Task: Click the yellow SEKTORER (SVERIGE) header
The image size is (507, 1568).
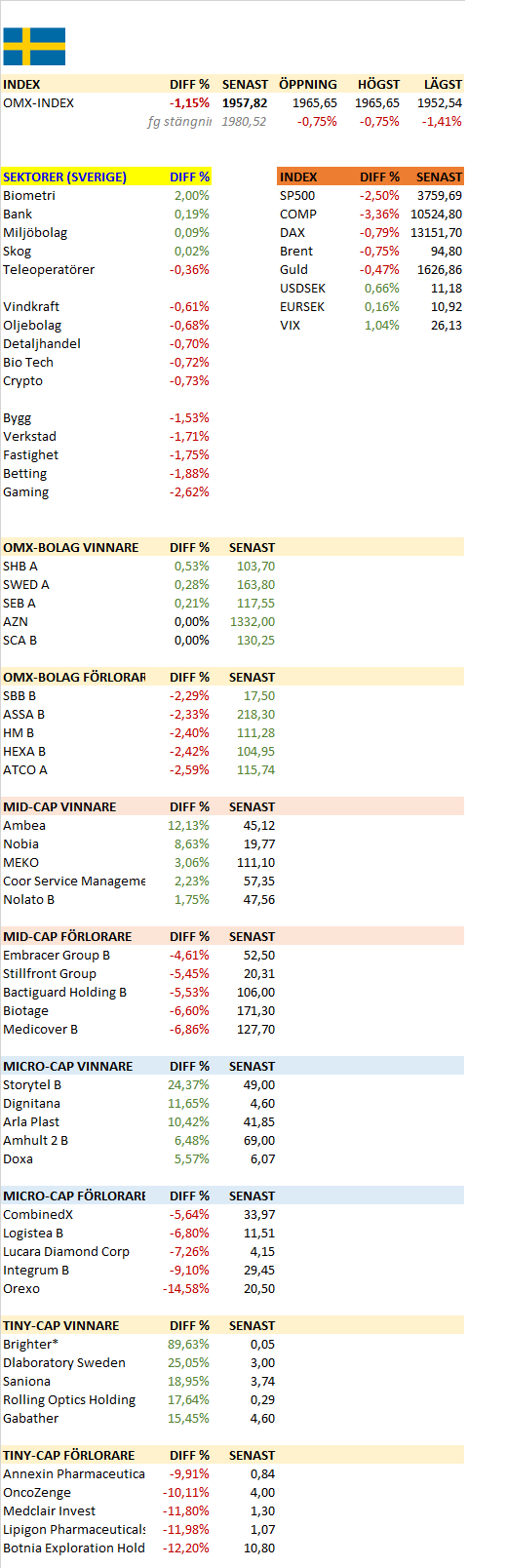Action: click(64, 176)
